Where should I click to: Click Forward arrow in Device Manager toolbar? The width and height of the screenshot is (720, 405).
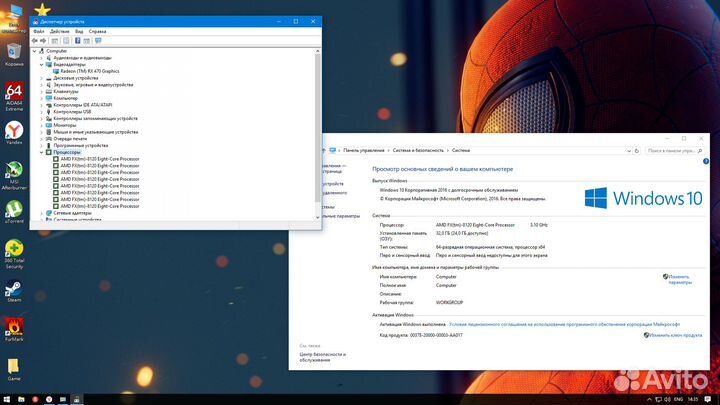(43, 41)
